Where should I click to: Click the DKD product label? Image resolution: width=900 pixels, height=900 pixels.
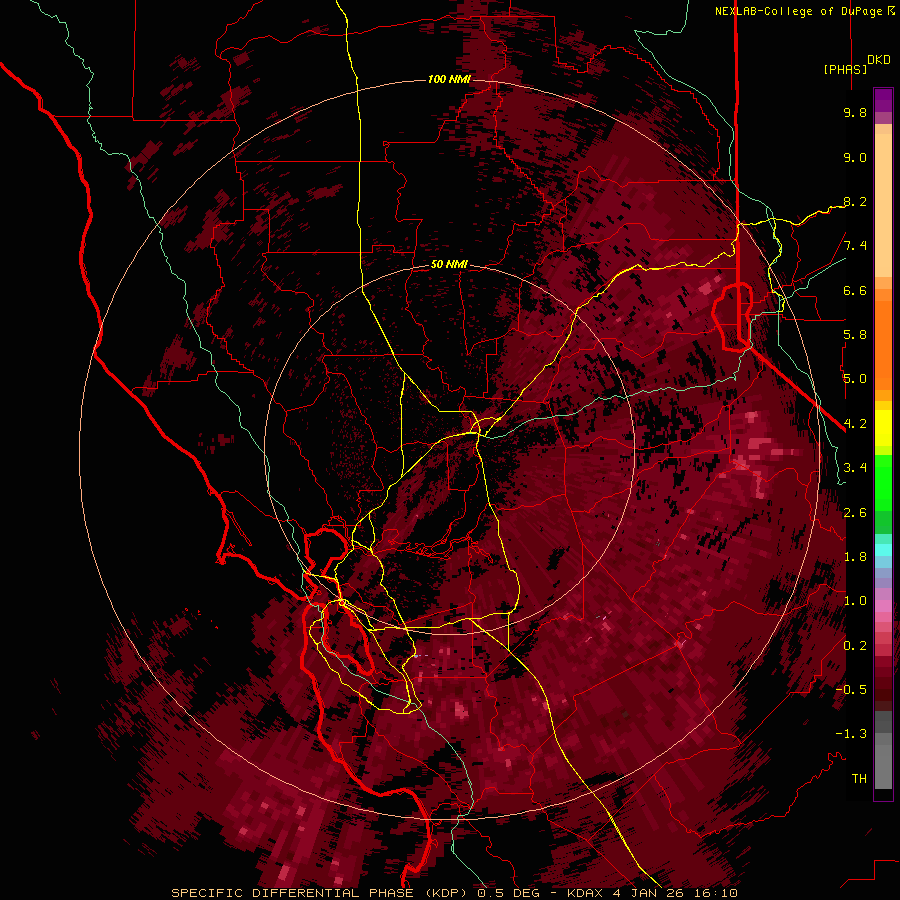tap(878, 60)
